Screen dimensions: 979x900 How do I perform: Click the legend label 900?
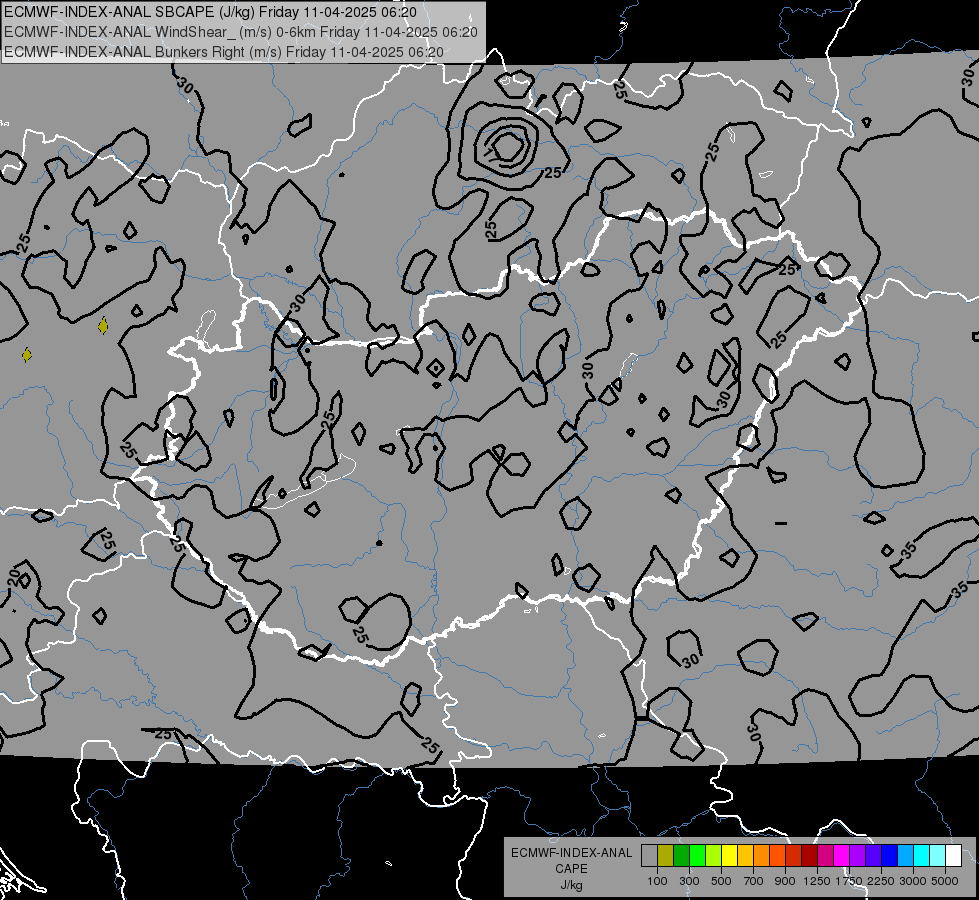[785, 881]
